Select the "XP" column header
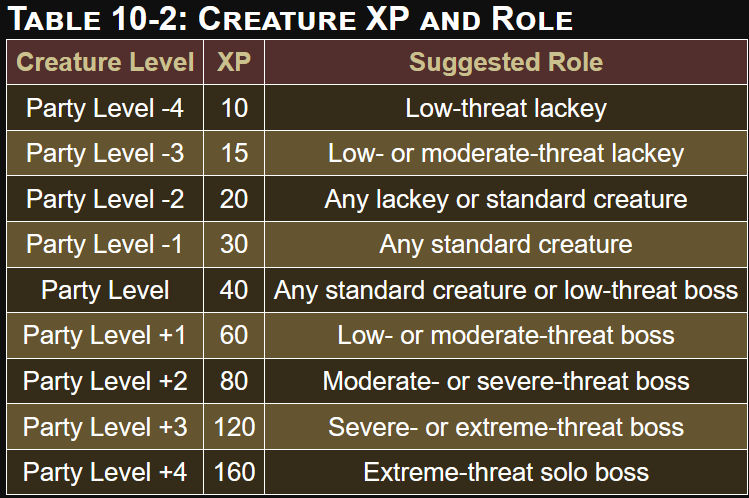This screenshot has height=498, width=749. coord(233,63)
